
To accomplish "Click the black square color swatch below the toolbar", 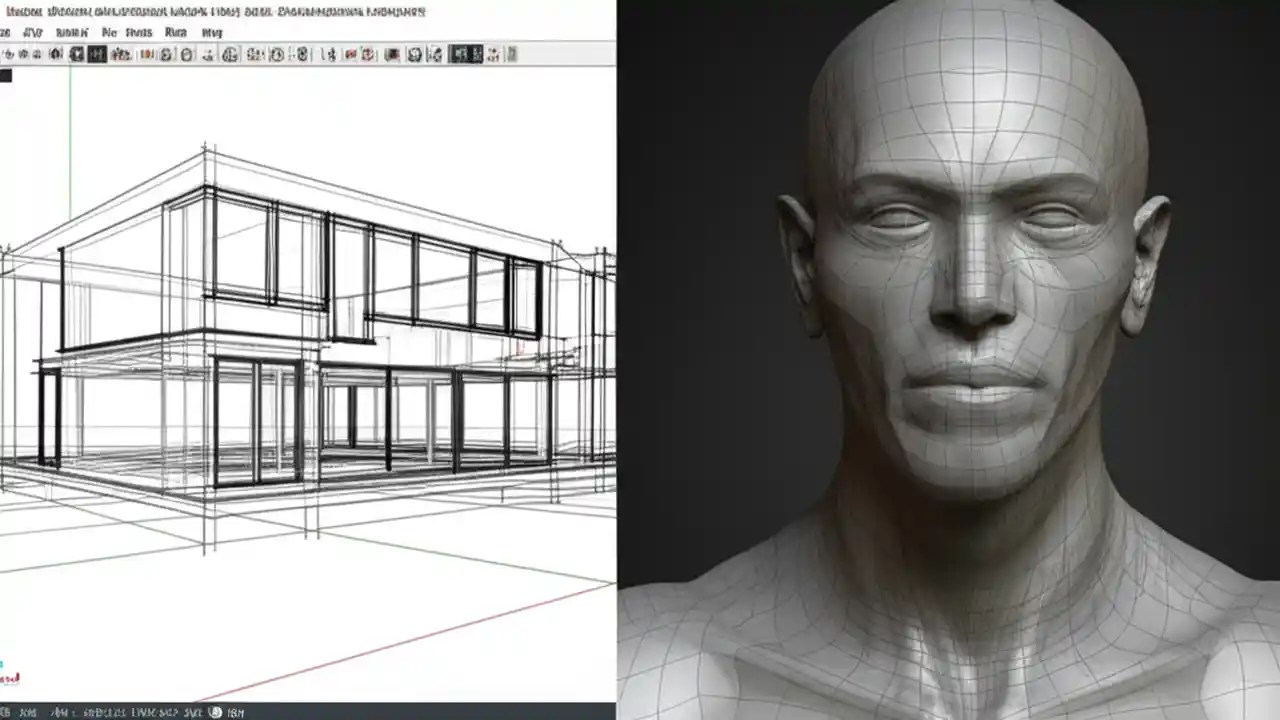I will [x=4, y=75].
